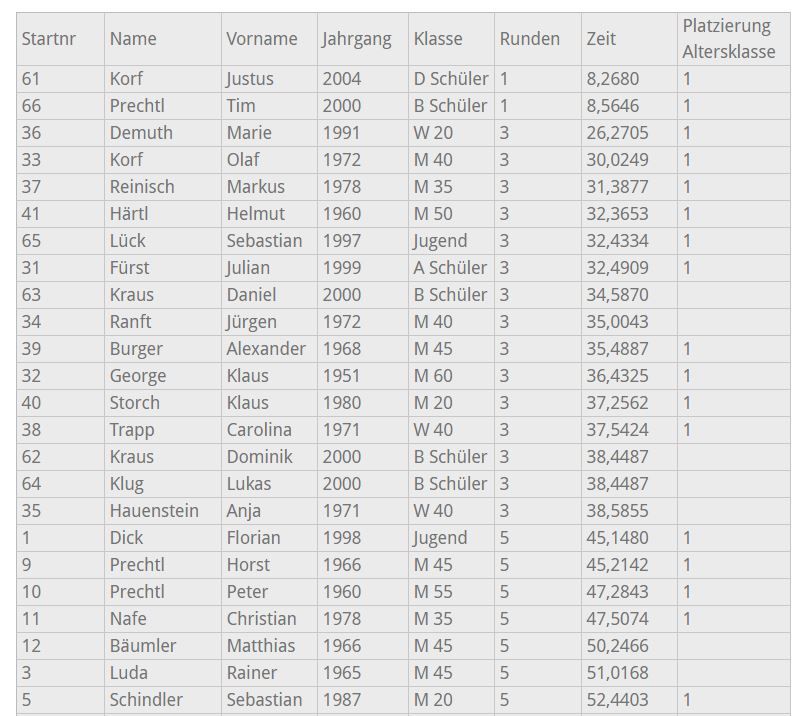Click the Runden column header
This screenshot has width=810, height=716.
(x=530, y=39)
